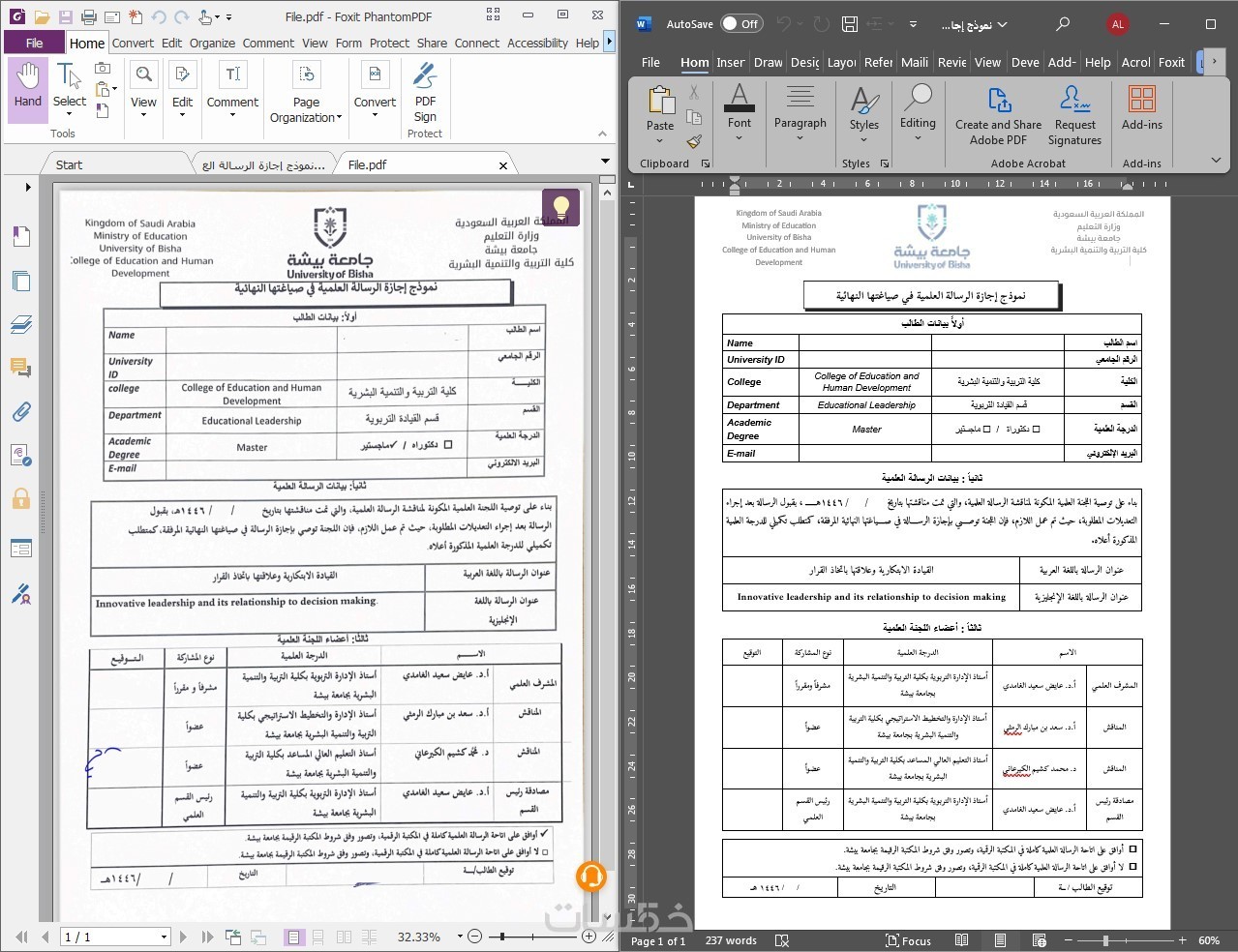Check the master's checkbox in Word form
Viewport: 1238px width, 952px height.
click(x=986, y=429)
